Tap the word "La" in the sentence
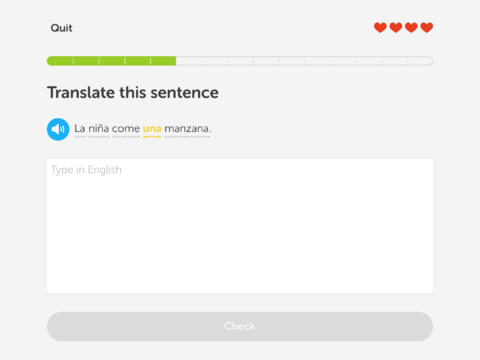480x360 pixels. pos(80,128)
